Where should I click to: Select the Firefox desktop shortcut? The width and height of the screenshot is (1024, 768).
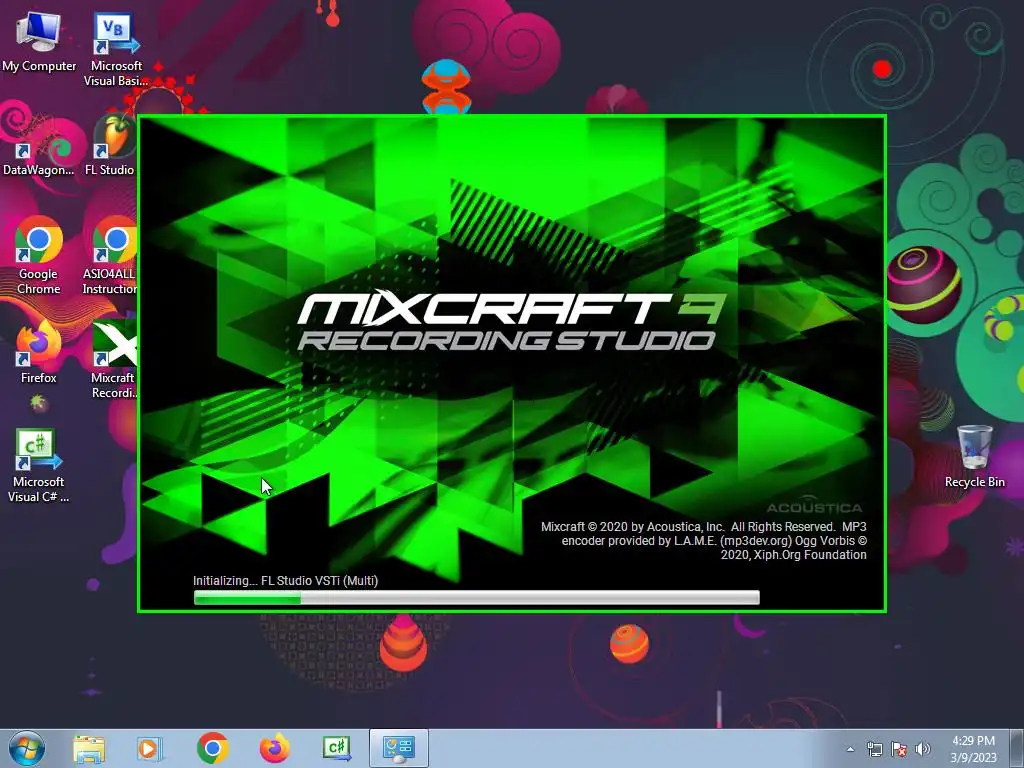39,353
